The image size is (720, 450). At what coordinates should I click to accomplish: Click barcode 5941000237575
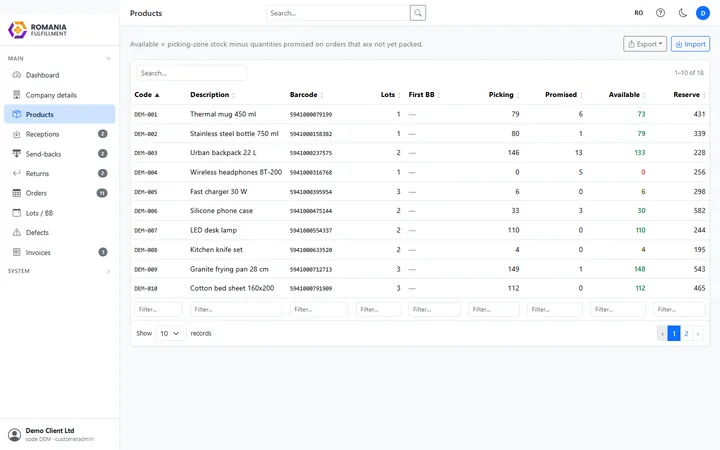tap(310, 153)
